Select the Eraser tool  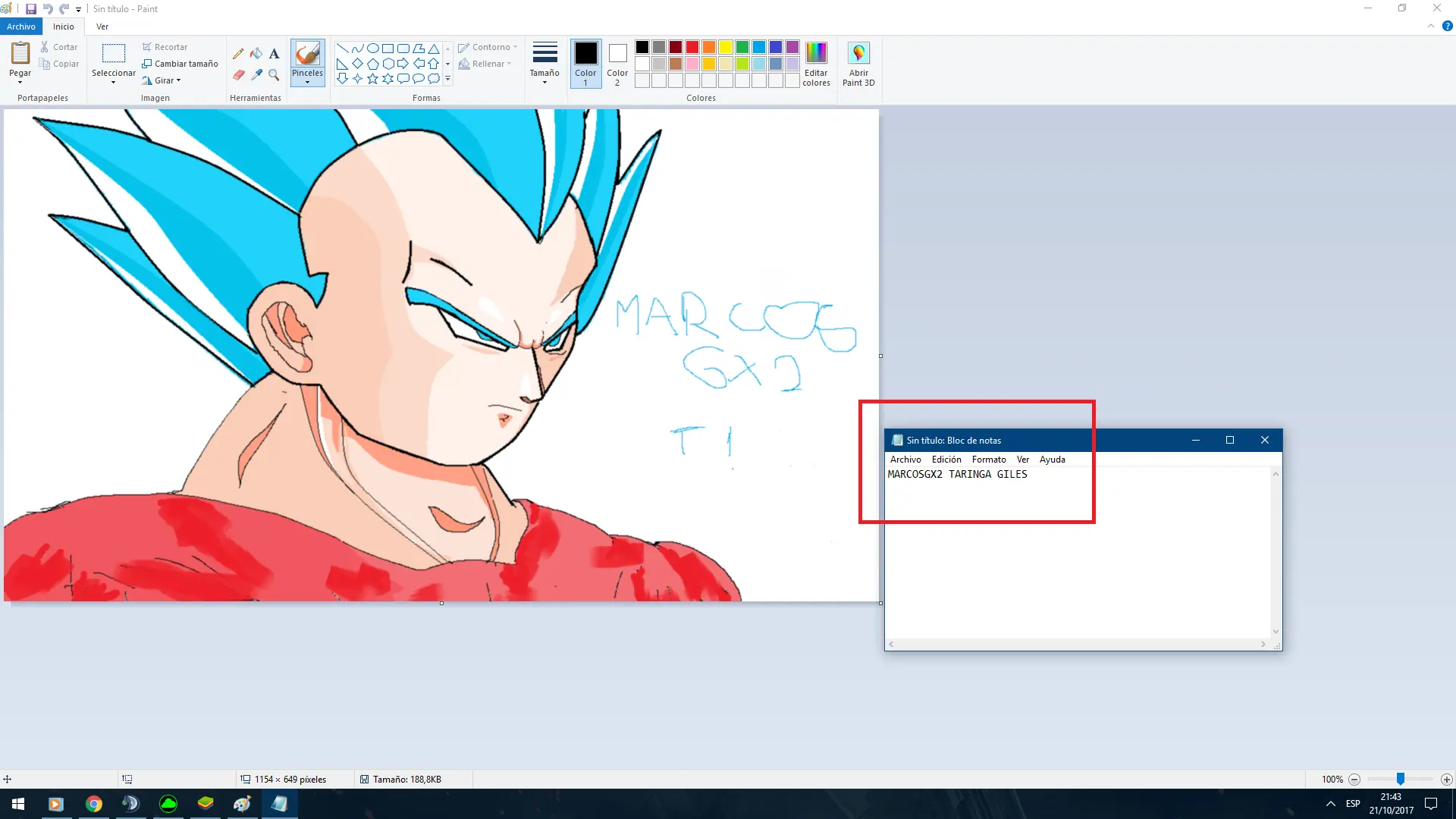click(x=238, y=75)
